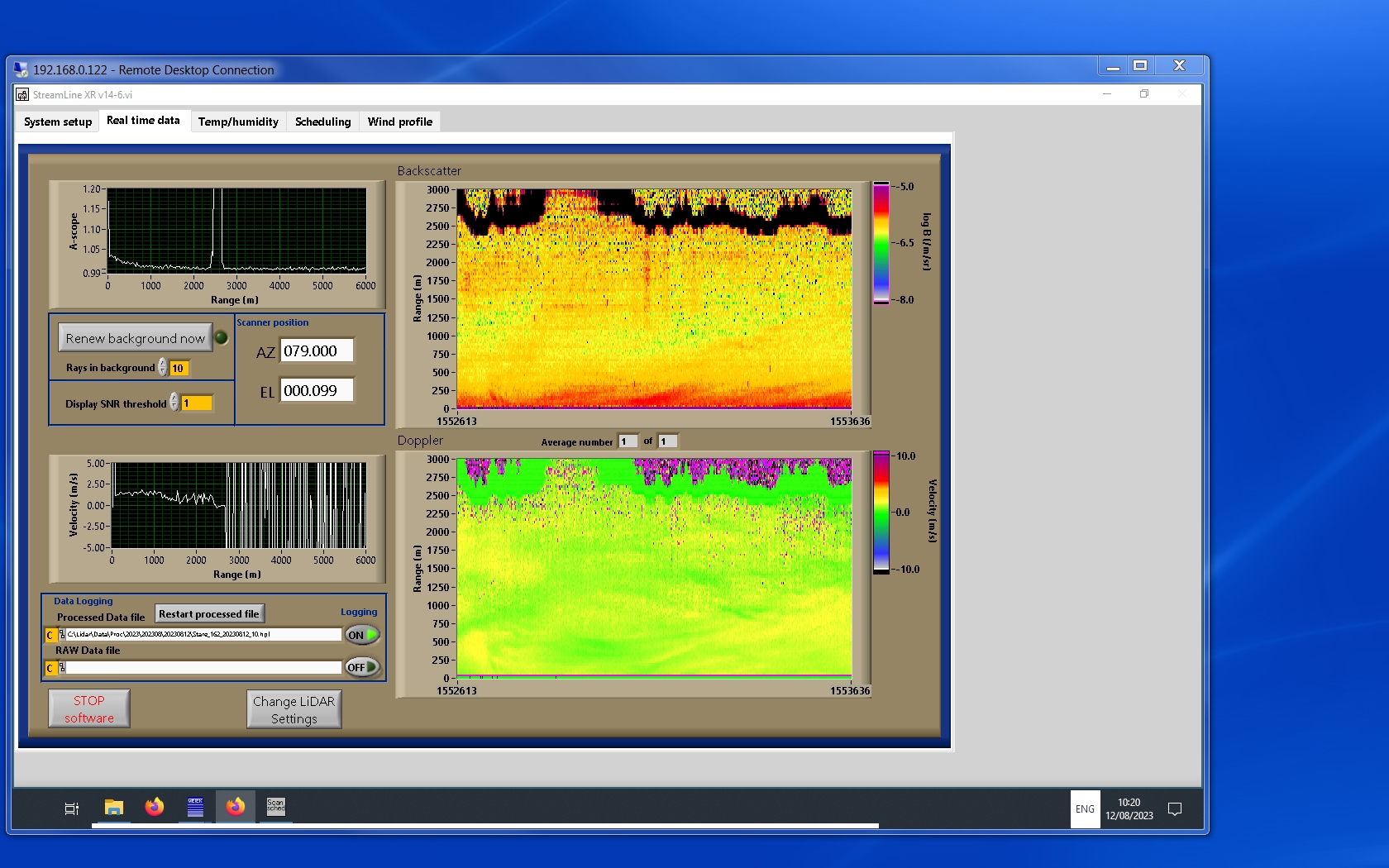Viewport: 1389px width, 868px height.
Task: Open the Scan scheduler taskbar icon
Action: click(275, 807)
